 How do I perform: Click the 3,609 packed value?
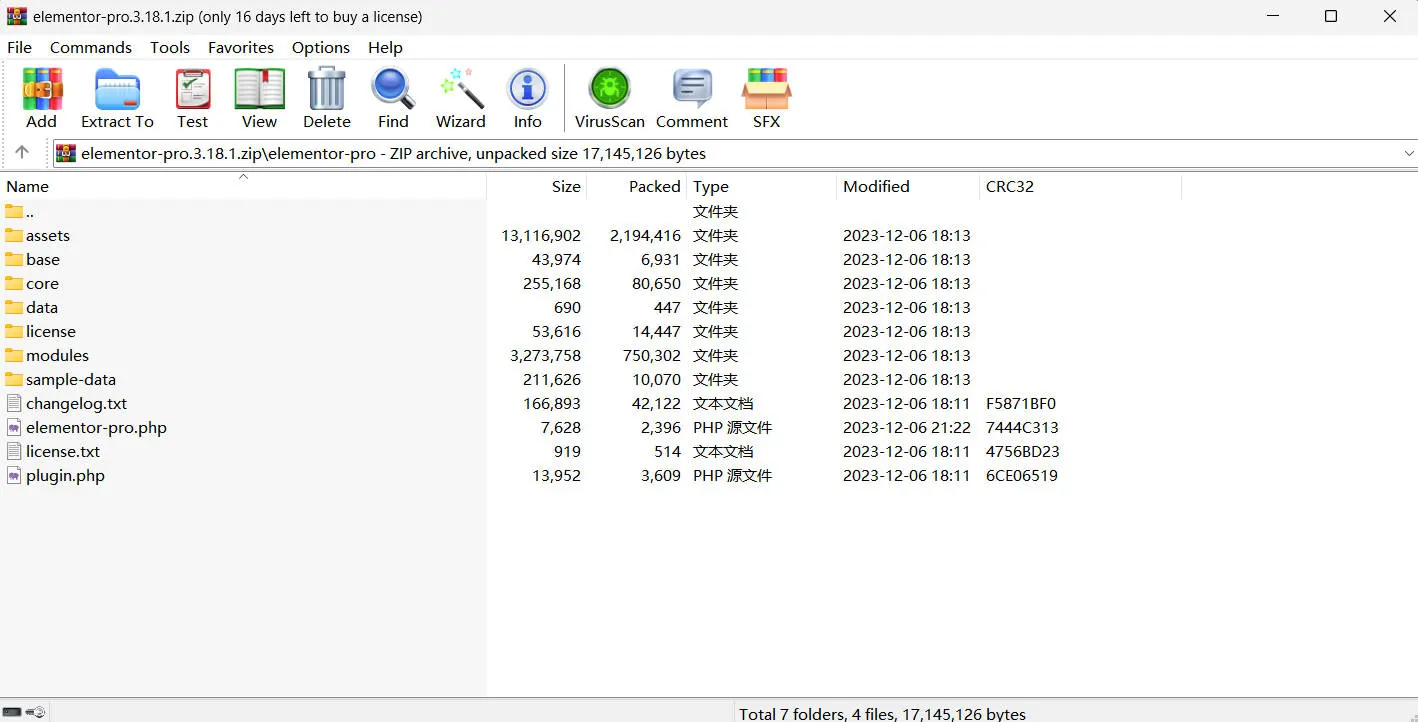click(660, 476)
